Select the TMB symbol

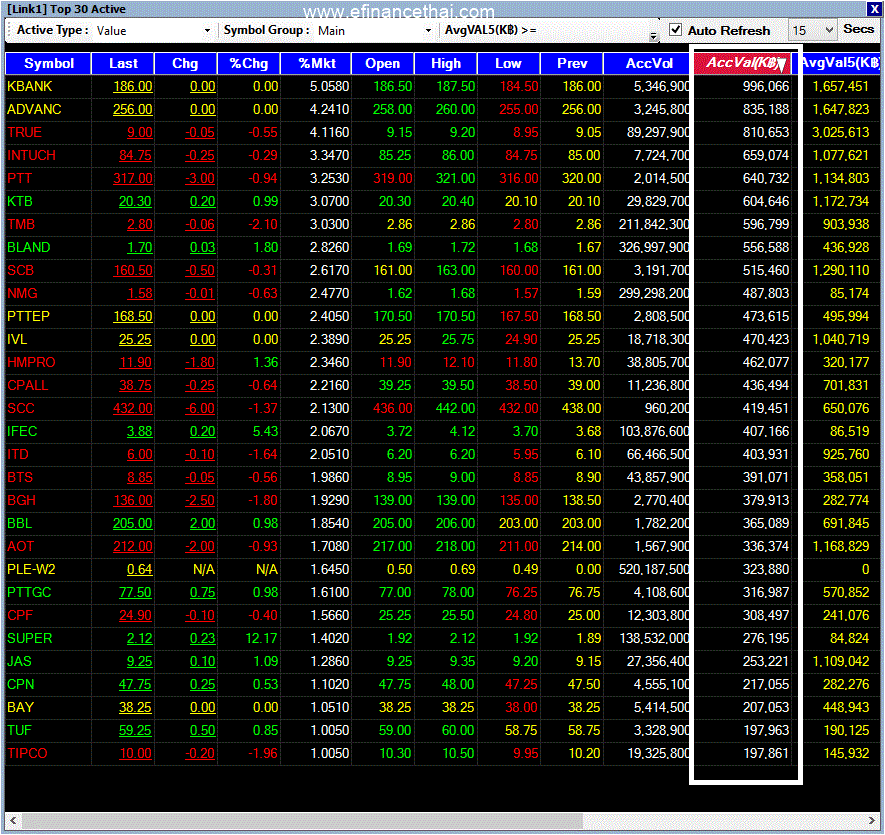(21, 225)
